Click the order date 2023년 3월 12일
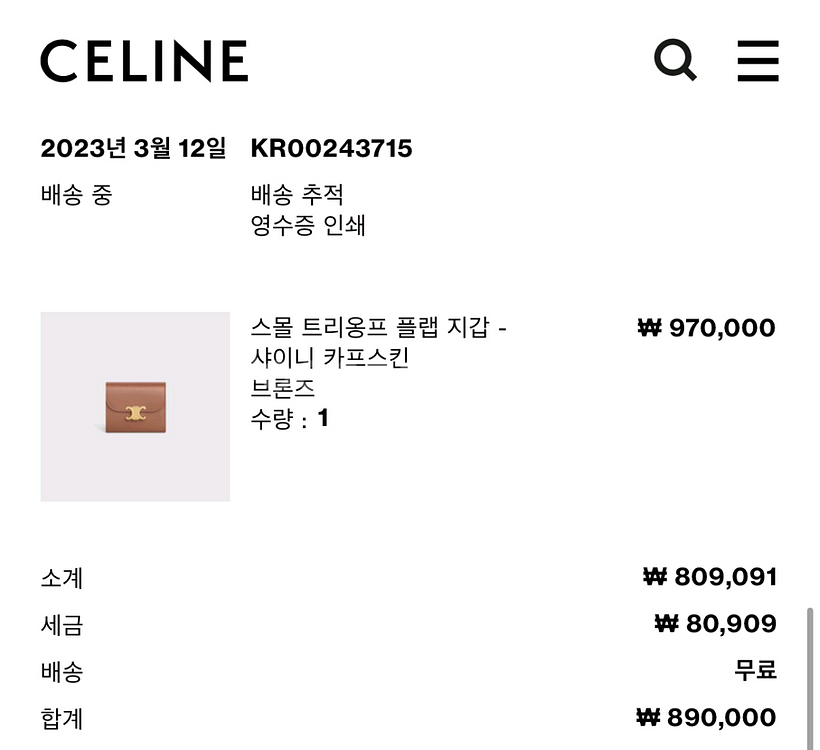This screenshot has height=750, width=820. pos(133,149)
